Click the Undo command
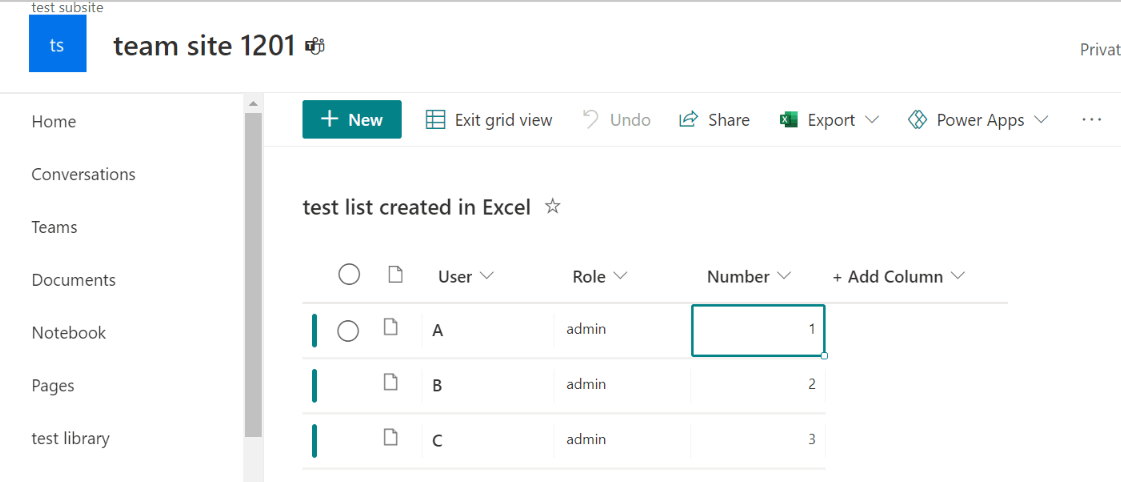 616,119
